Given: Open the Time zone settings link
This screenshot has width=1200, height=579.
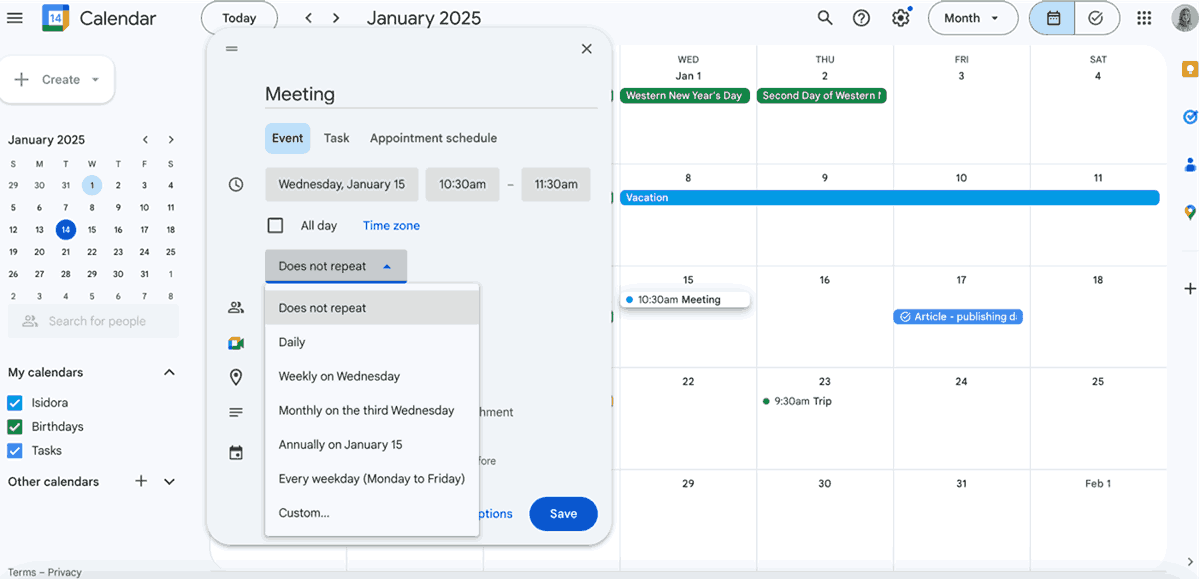Looking at the screenshot, I should coord(390,225).
